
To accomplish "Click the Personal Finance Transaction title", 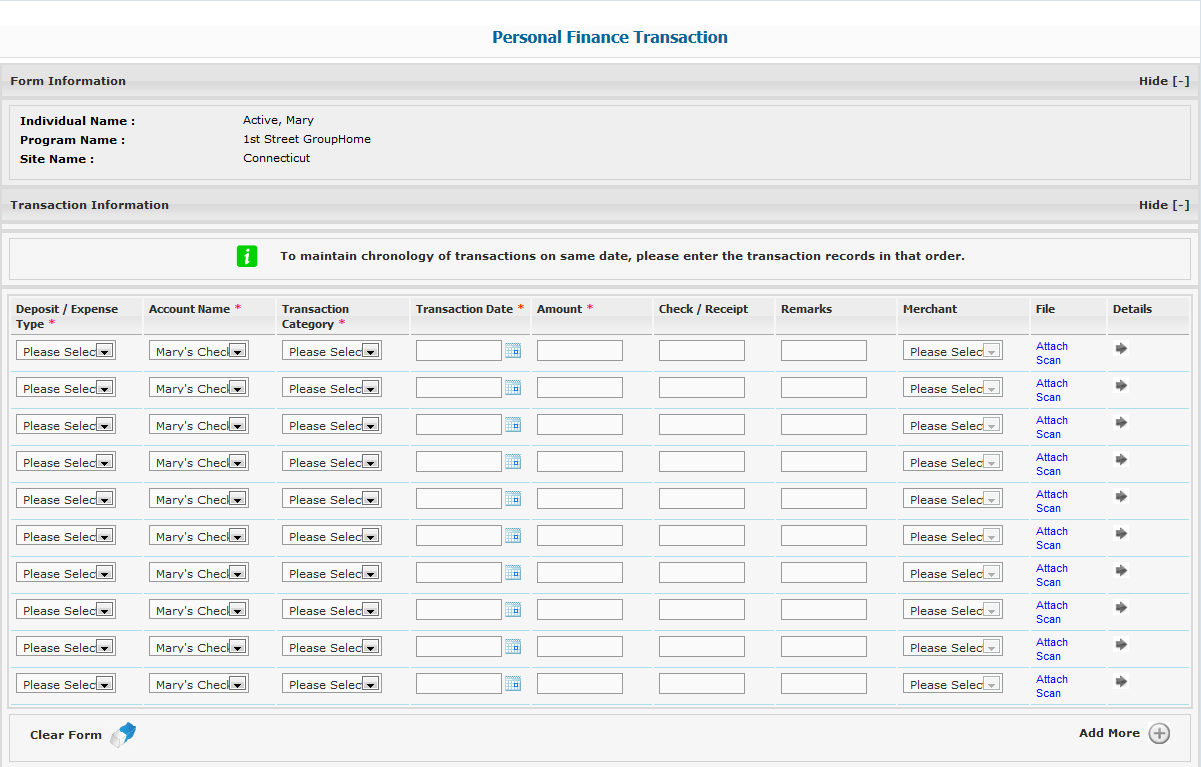I will (x=610, y=37).
